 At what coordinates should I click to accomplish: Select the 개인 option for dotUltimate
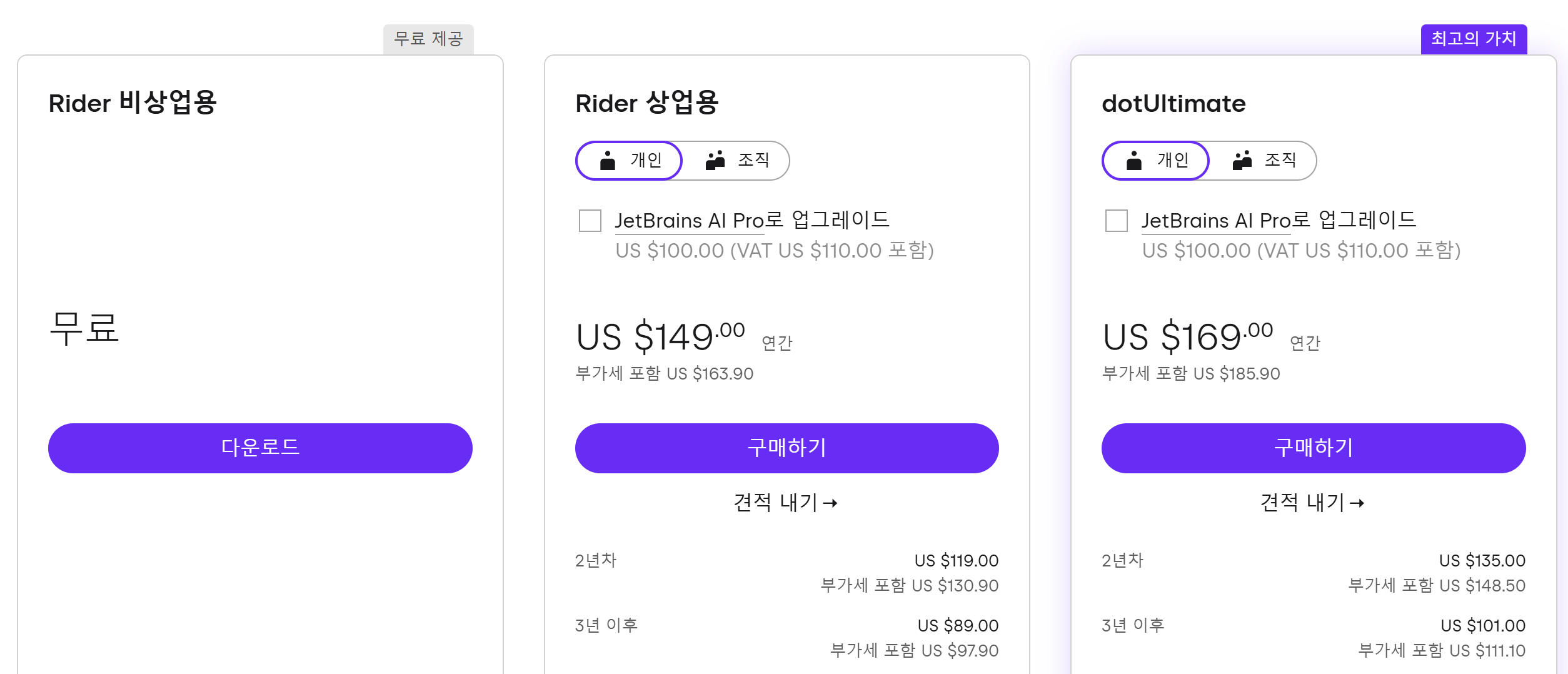click(1155, 161)
